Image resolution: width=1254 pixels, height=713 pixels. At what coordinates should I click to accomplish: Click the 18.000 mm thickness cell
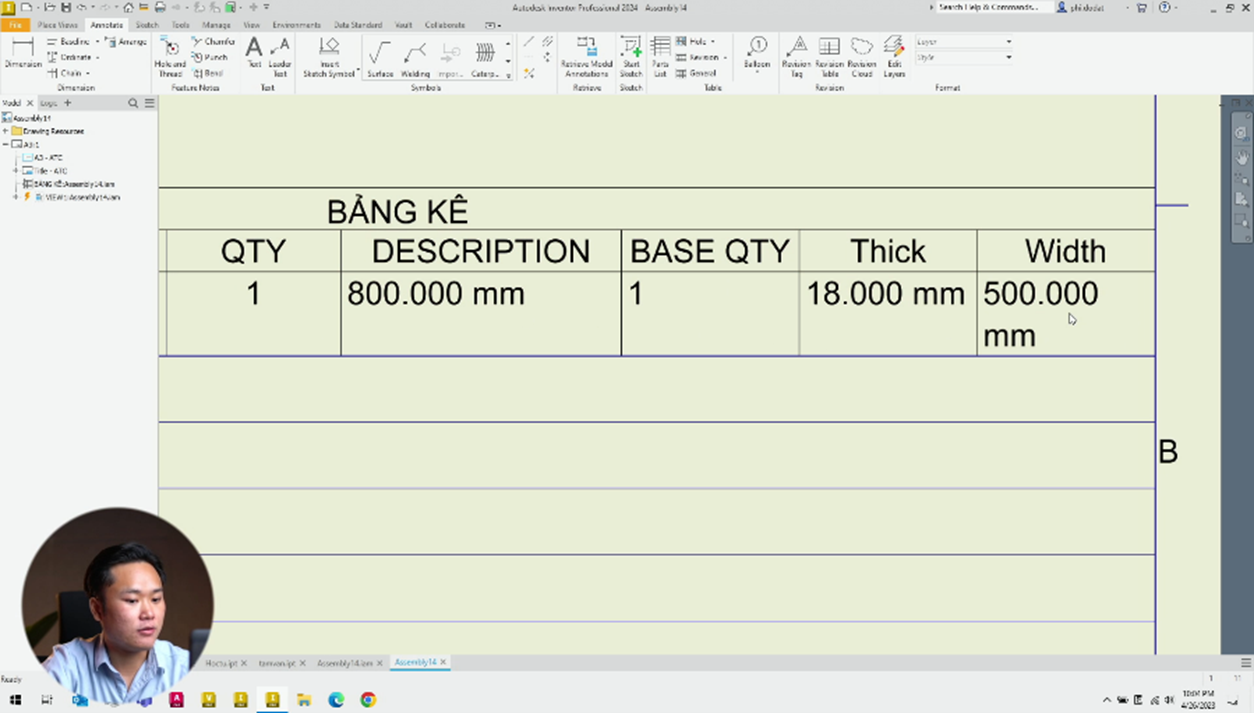[x=888, y=314]
